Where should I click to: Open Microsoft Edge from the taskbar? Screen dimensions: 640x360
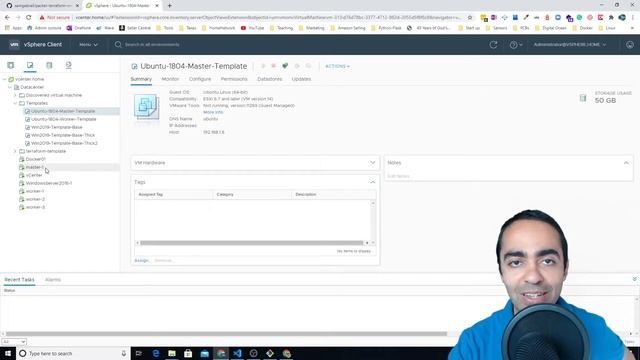[156, 353]
